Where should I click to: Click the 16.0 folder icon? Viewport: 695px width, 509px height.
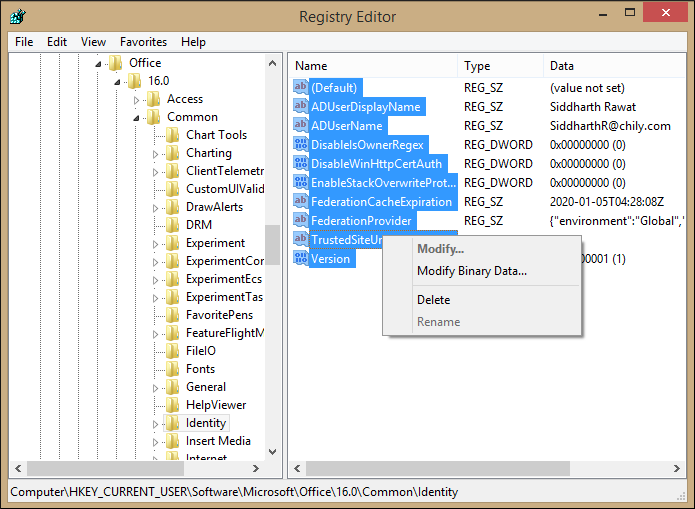tap(134, 81)
